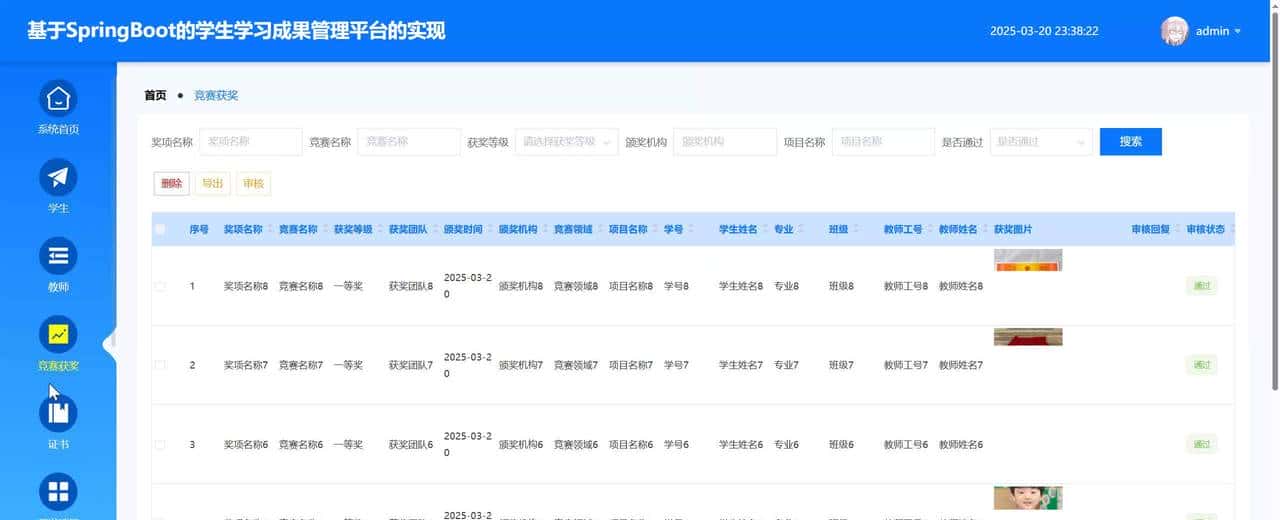Toggle the select-all header checkbox
The image size is (1280, 520).
(x=160, y=230)
